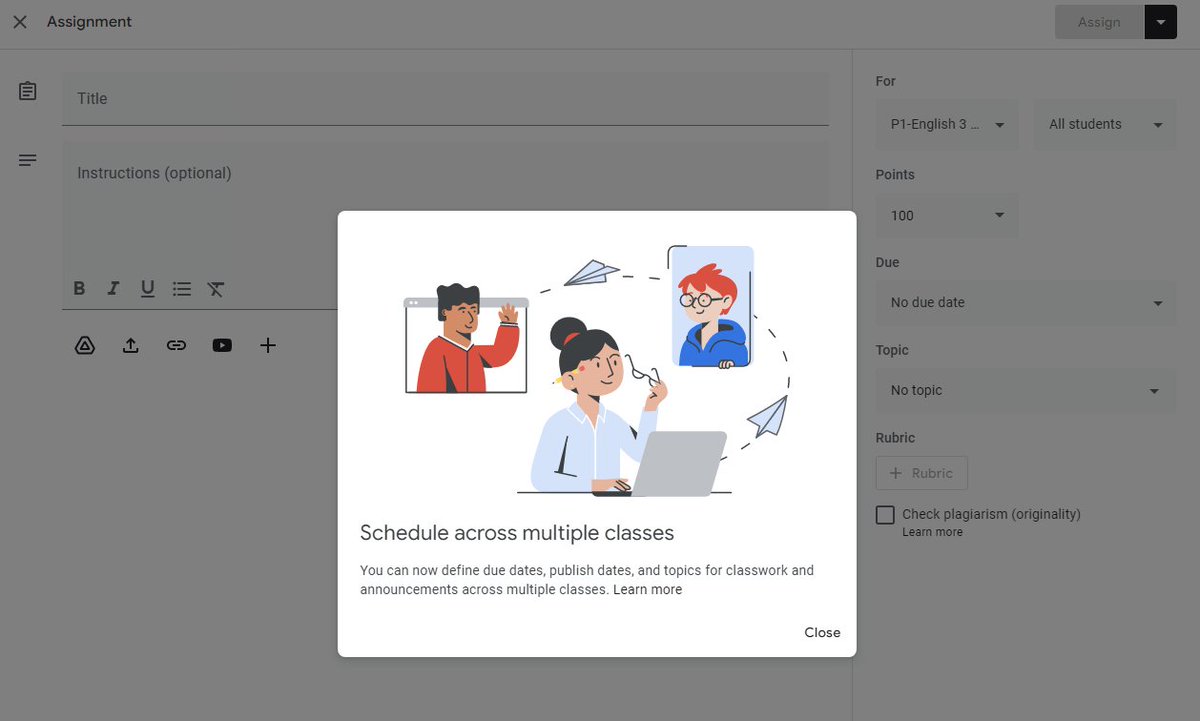Image resolution: width=1200 pixels, height=721 pixels.
Task: Click the Points label
Action: (x=895, y=175)
